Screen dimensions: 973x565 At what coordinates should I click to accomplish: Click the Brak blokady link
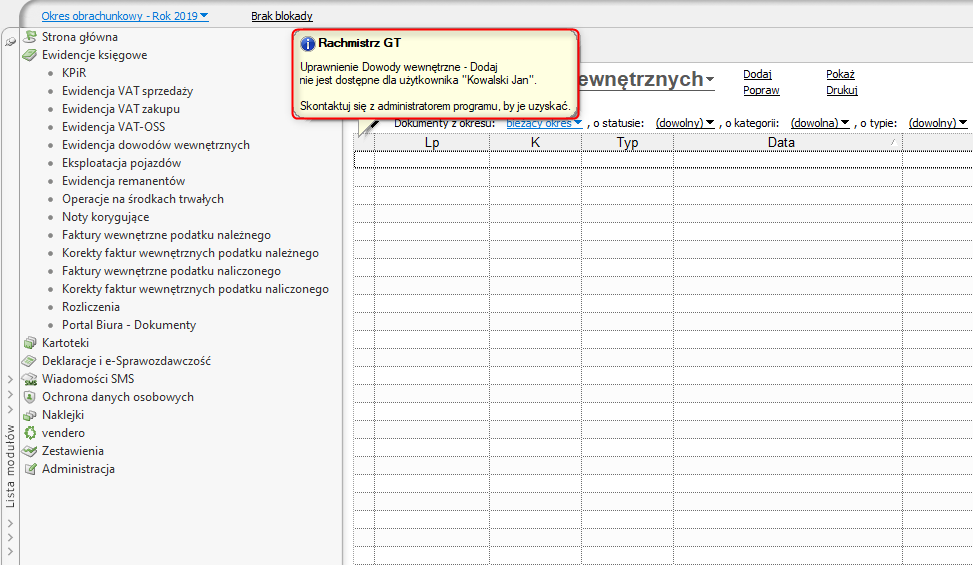pyautogui.click(x=282, y=16)
